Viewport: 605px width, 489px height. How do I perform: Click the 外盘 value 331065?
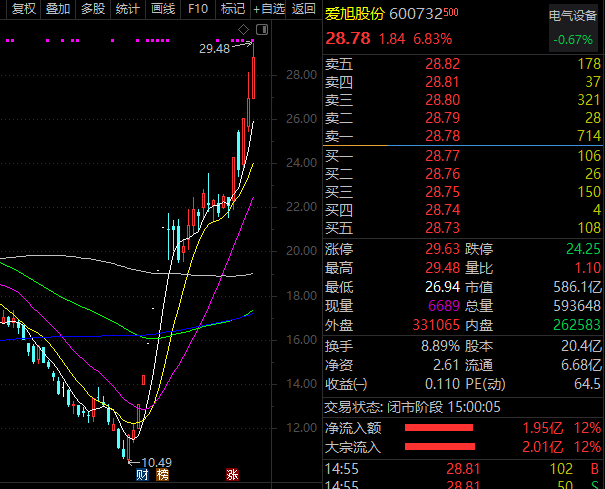436,325
